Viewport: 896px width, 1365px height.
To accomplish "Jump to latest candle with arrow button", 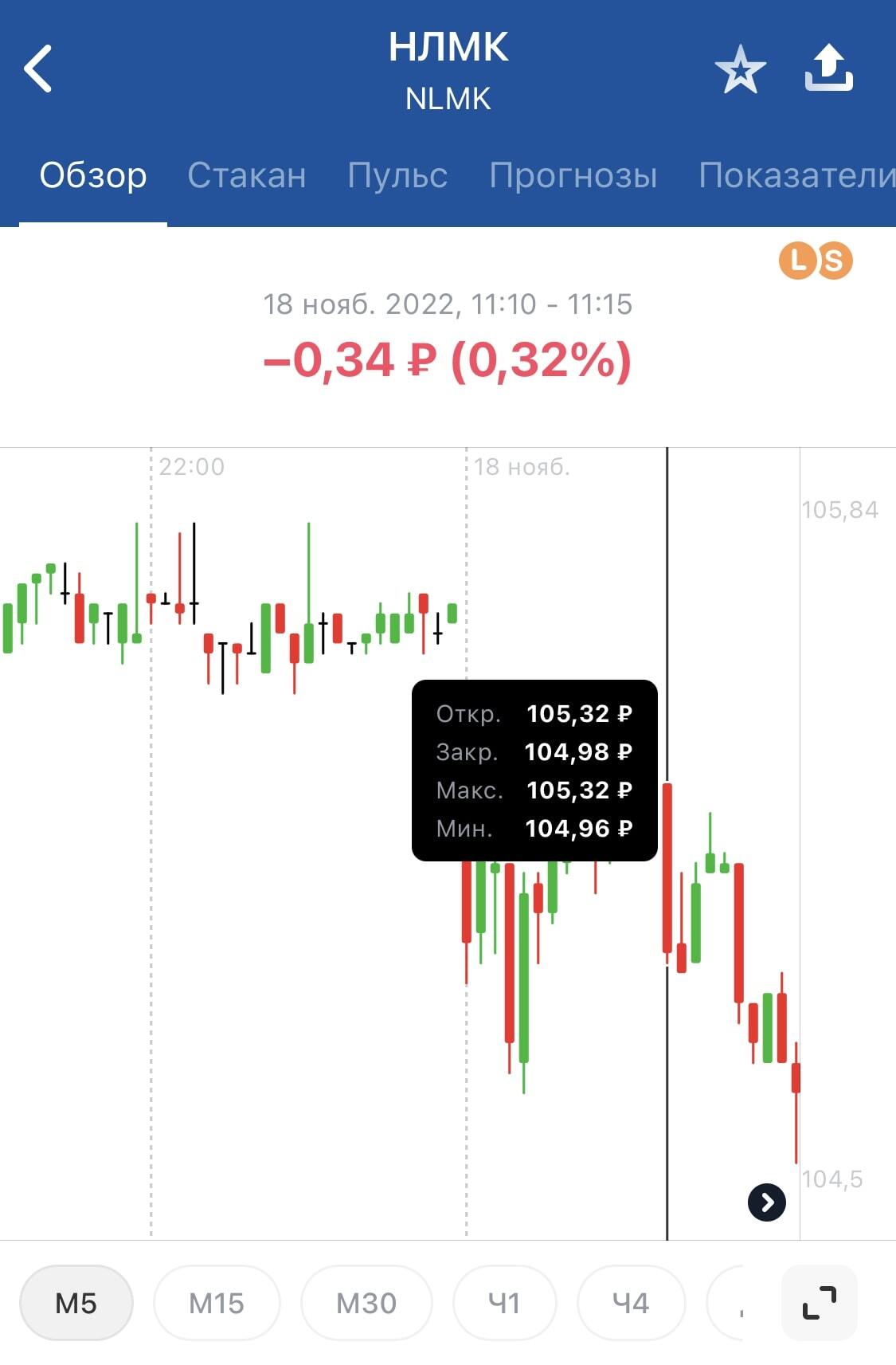I will (x=767, y=1202).
